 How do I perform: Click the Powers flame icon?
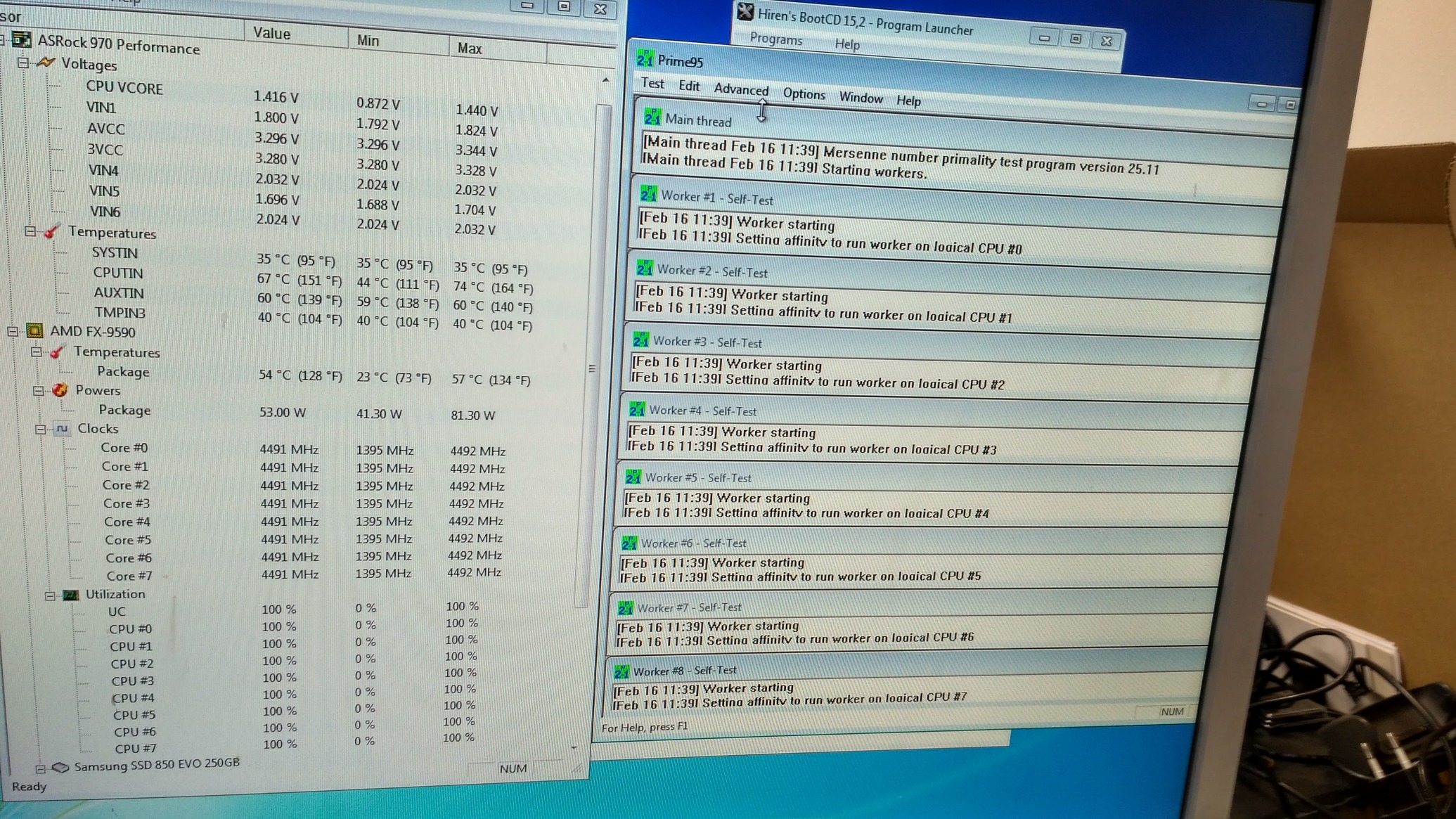coord(60,389)
